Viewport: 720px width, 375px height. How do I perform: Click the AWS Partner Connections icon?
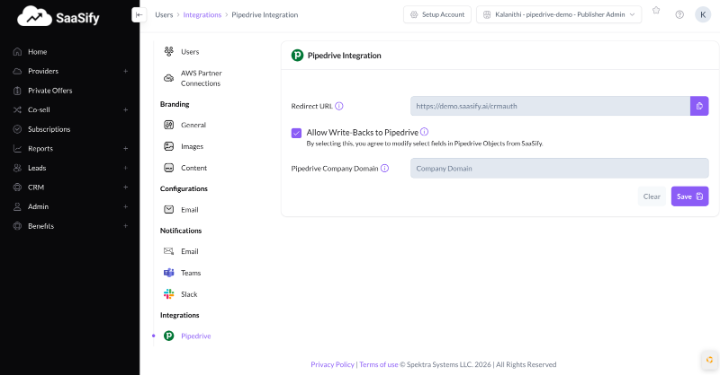(x=169, y=78)
